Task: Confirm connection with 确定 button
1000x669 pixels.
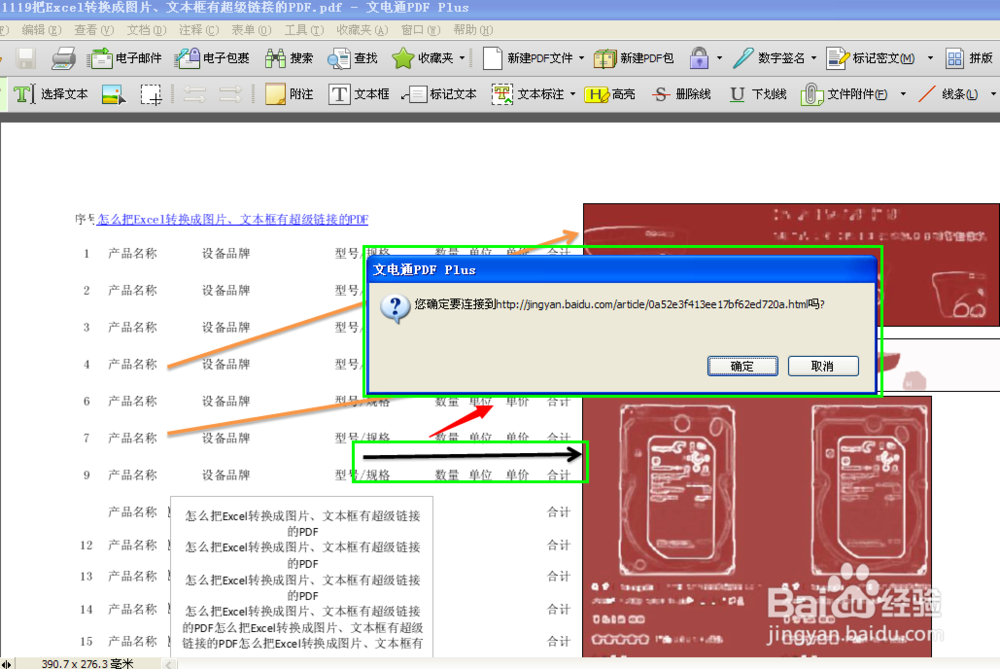Action: [x=742, y=366]
